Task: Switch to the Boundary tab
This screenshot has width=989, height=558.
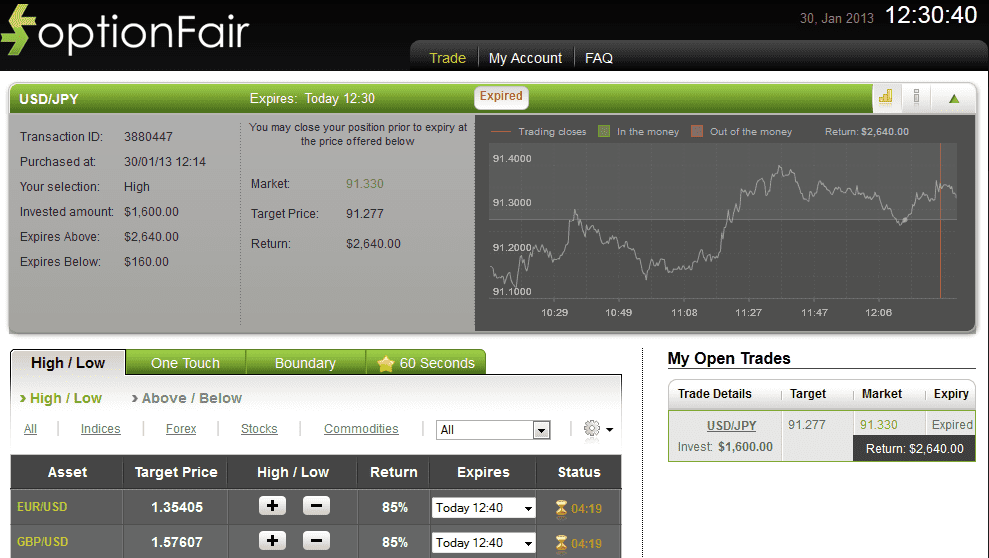Action: click(305, 363)
